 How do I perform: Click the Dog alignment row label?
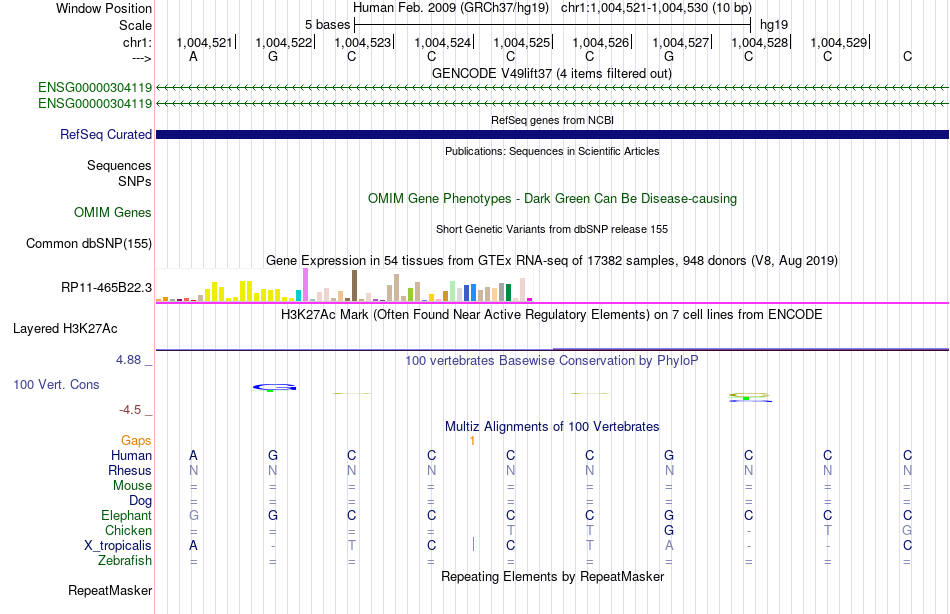coord(140,501)
